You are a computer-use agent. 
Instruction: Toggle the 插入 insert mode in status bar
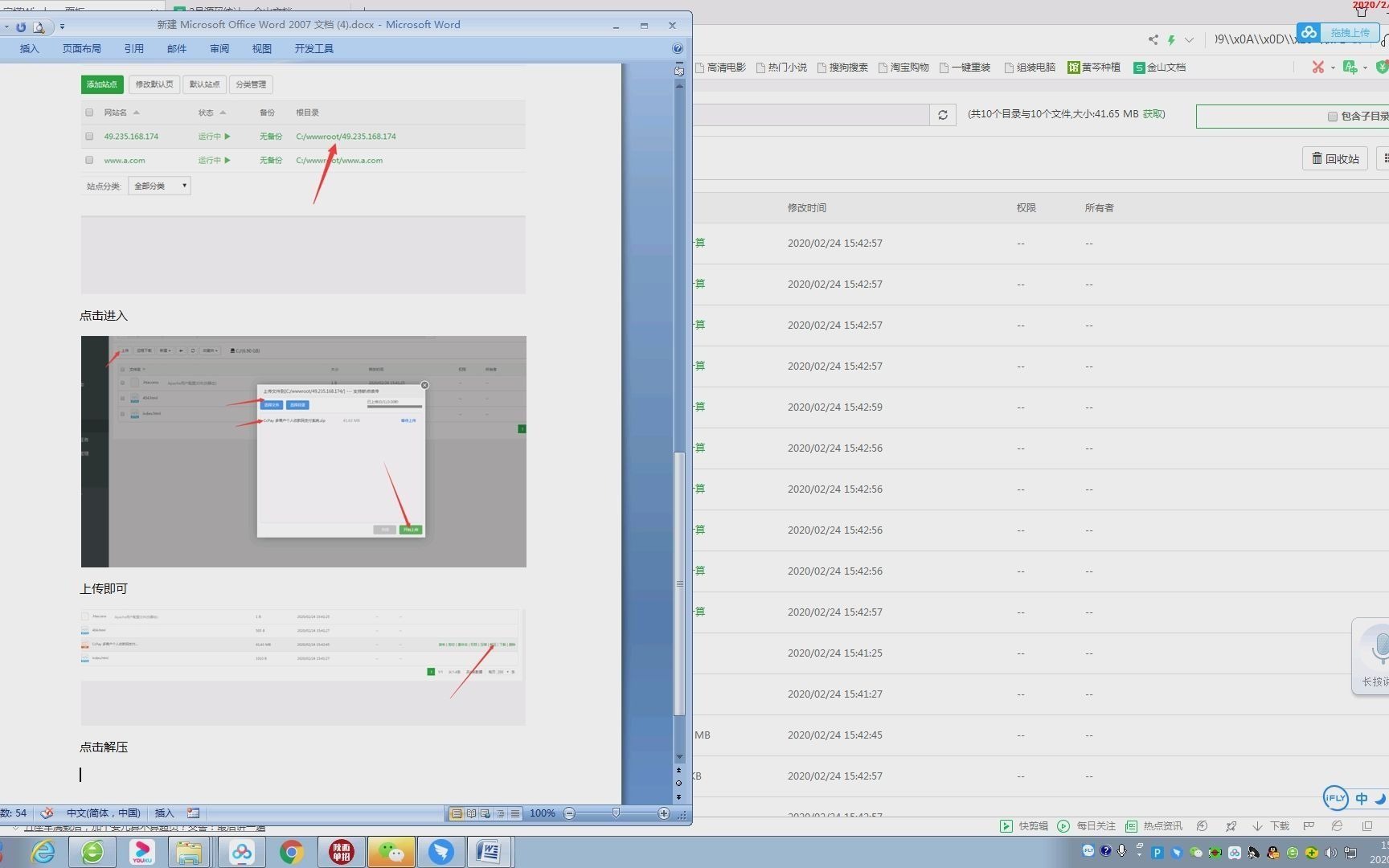point(164,813)
